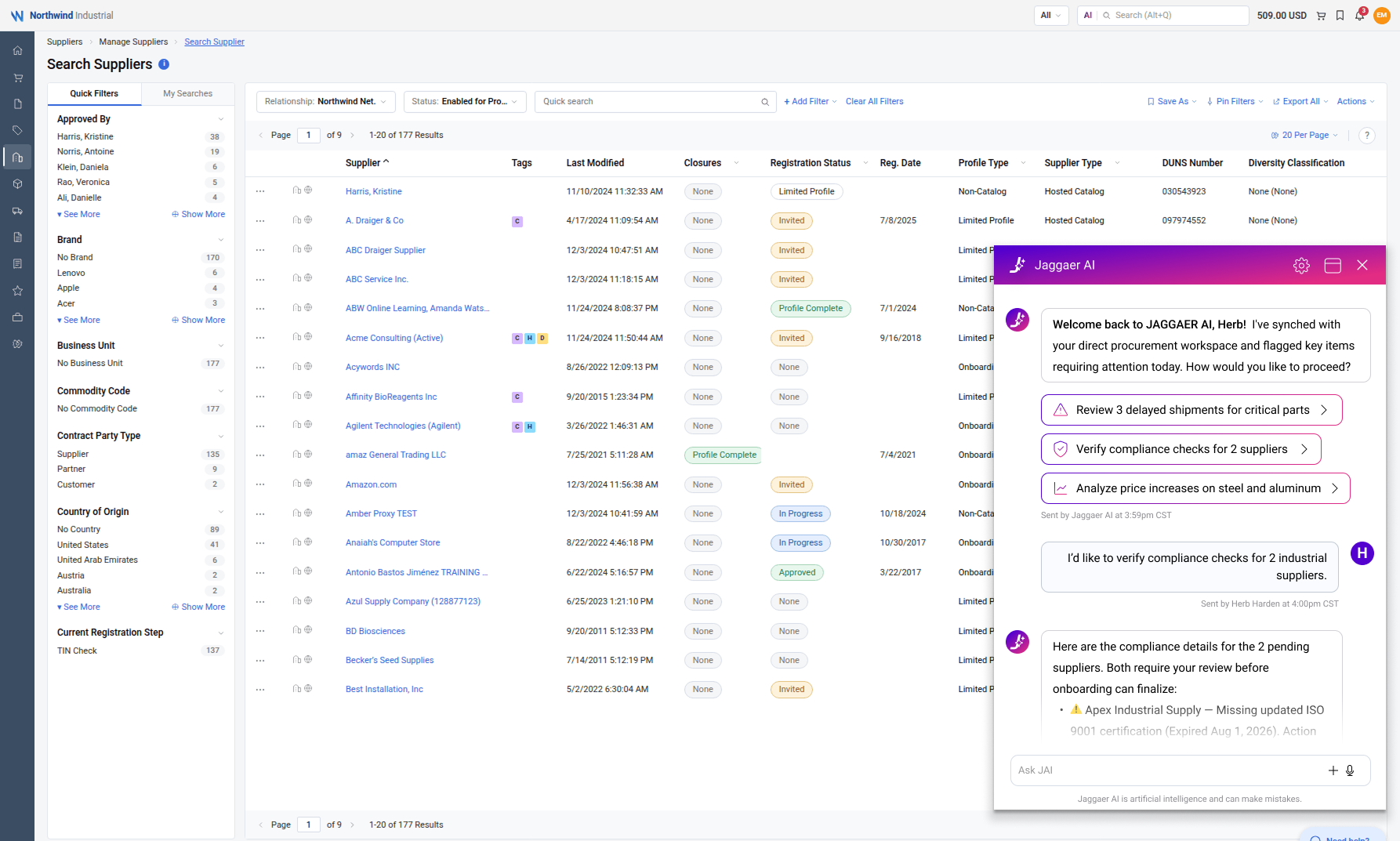Viewport: 1400px width, 841px height.
Task: Open the Registration Status column filter chevron
Action: coord(865,163)
